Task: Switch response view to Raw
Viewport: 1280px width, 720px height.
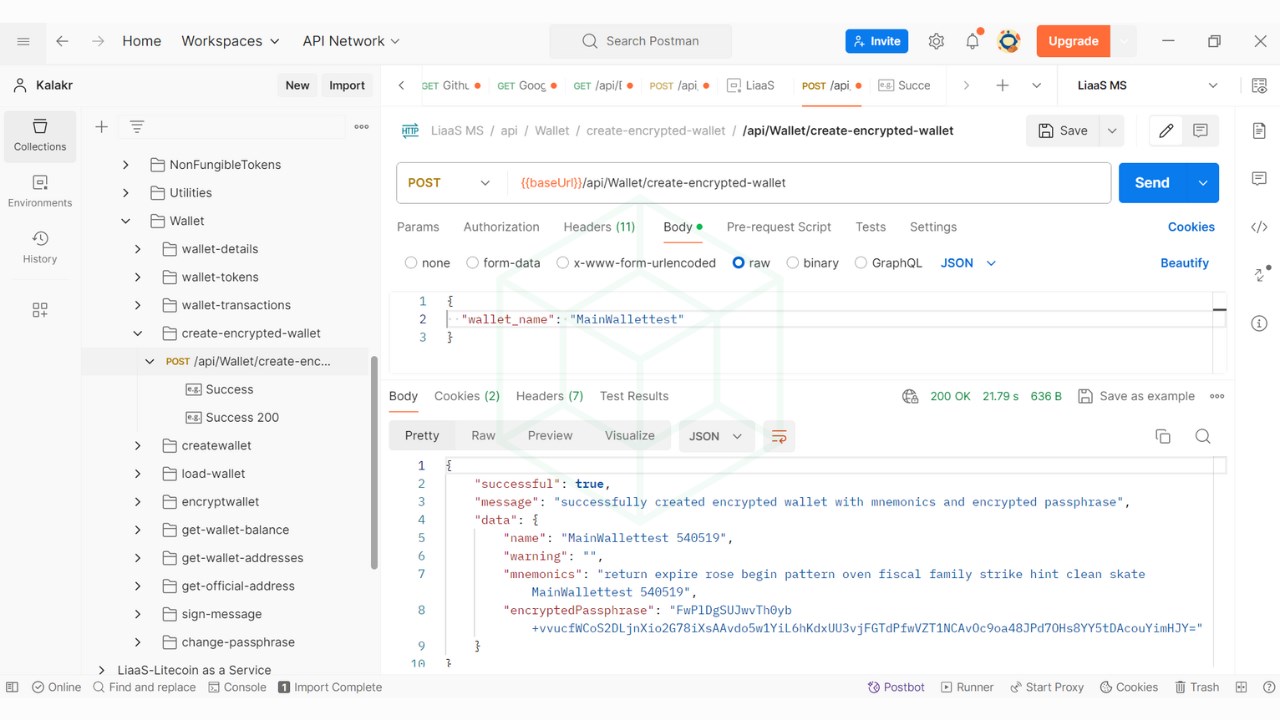Action: click(483, 436)
